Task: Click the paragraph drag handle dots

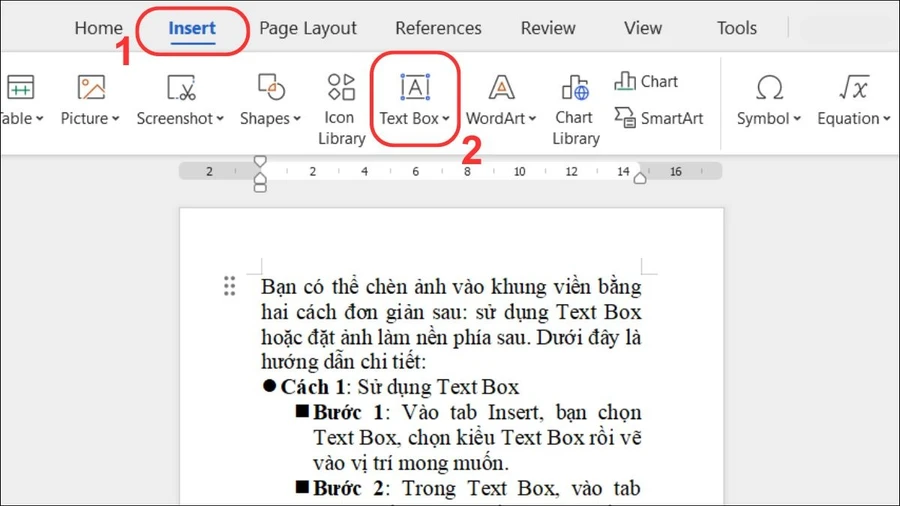Action: click(230, 286)
